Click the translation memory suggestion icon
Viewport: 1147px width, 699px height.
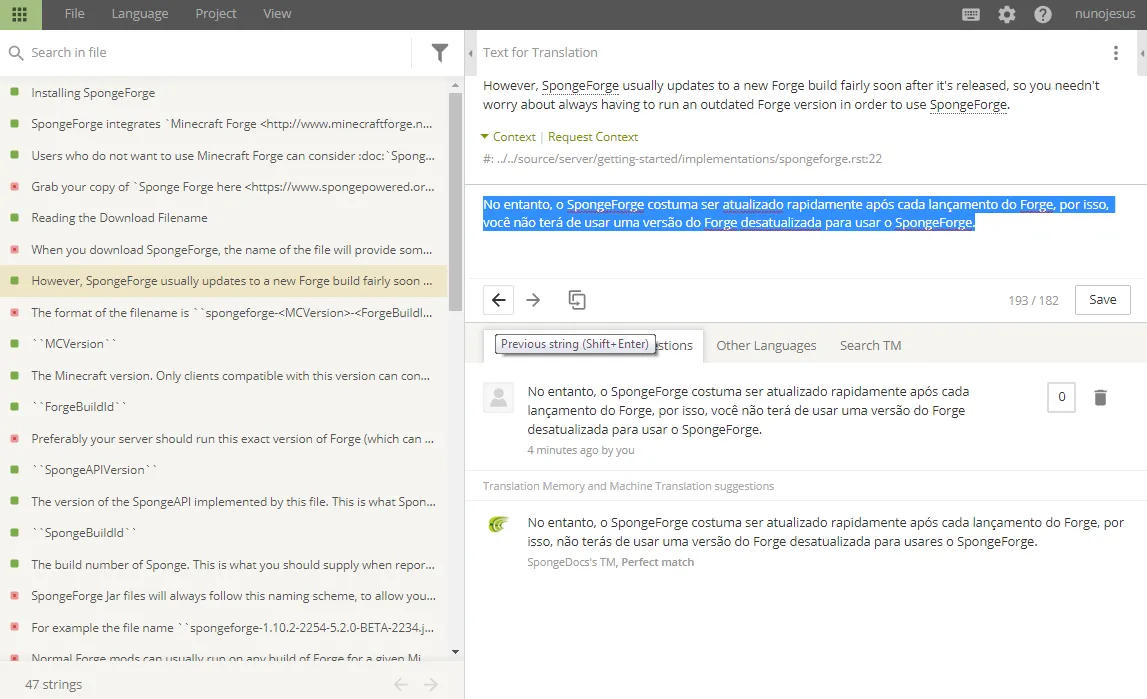(x=498, y=524)
